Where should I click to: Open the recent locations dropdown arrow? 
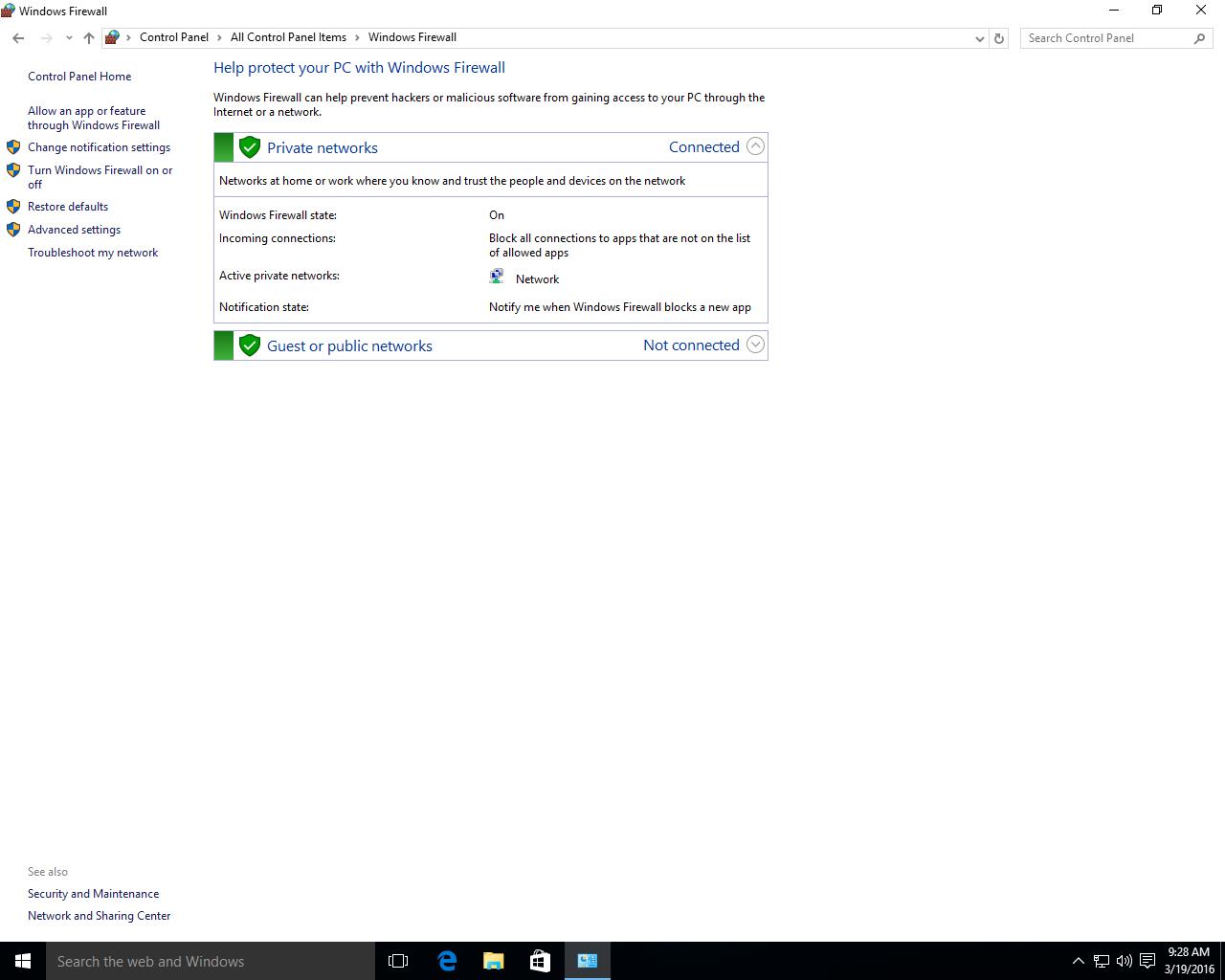69,38
